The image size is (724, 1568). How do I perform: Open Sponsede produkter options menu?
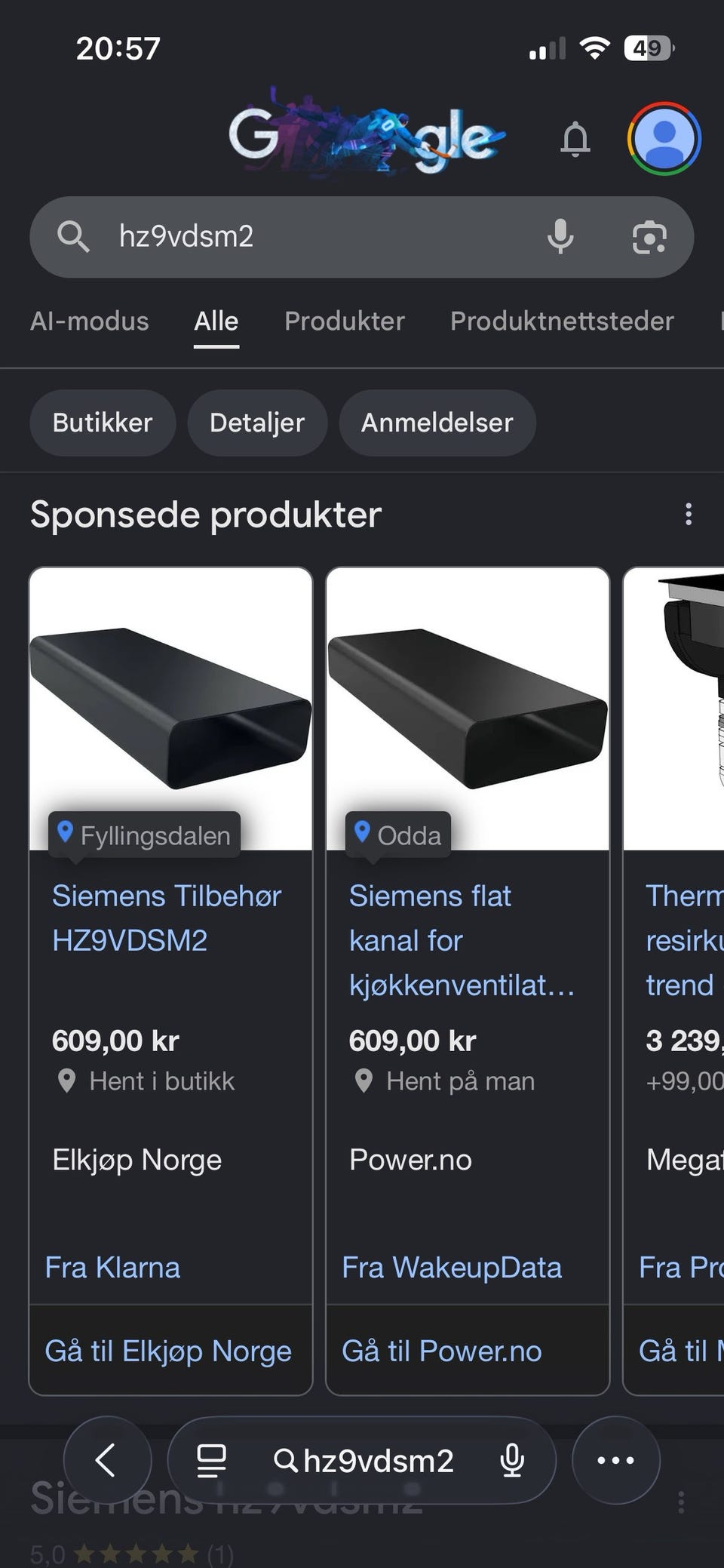click(688, 515)
